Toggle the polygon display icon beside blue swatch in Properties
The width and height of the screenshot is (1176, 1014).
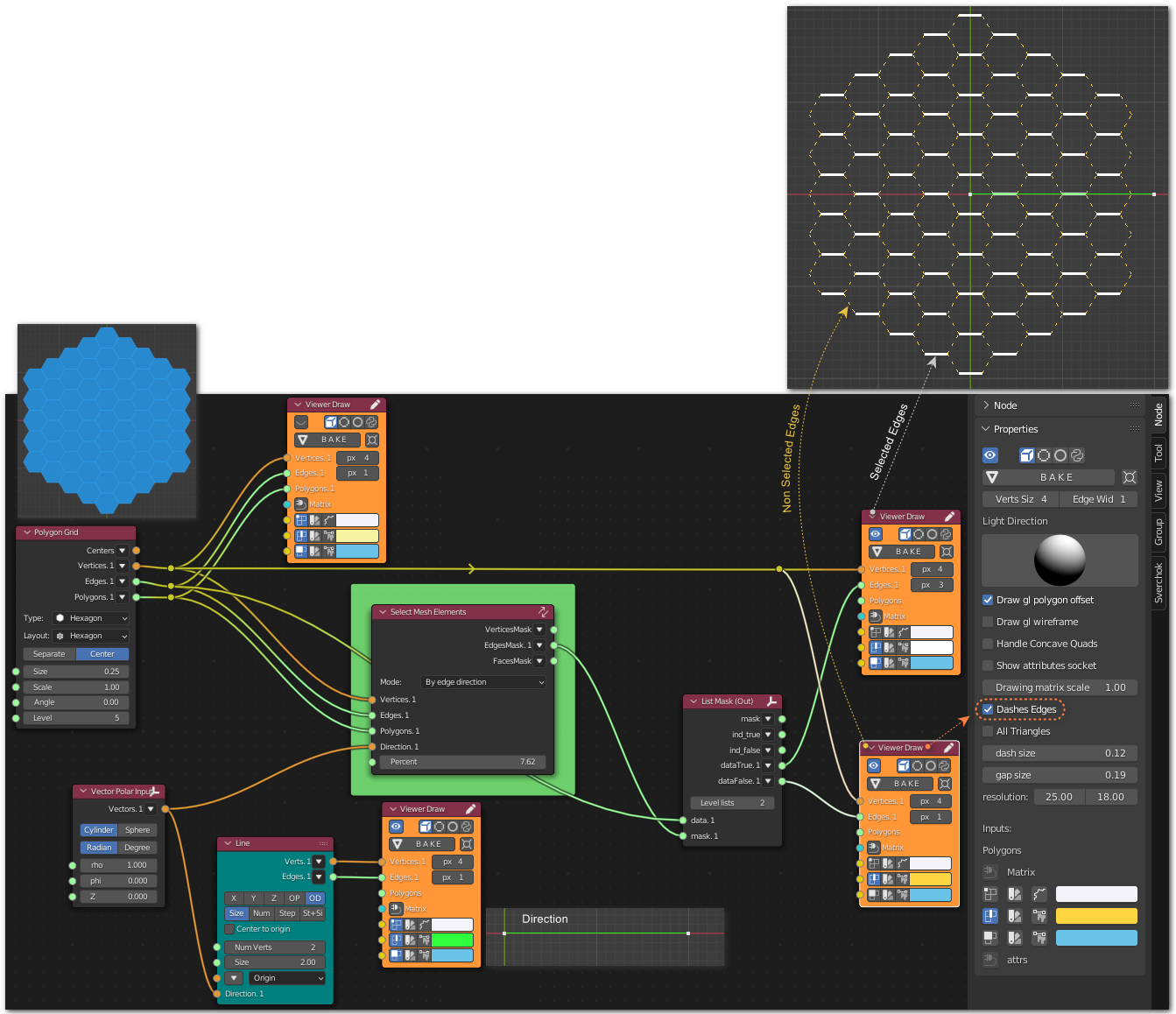990,938
